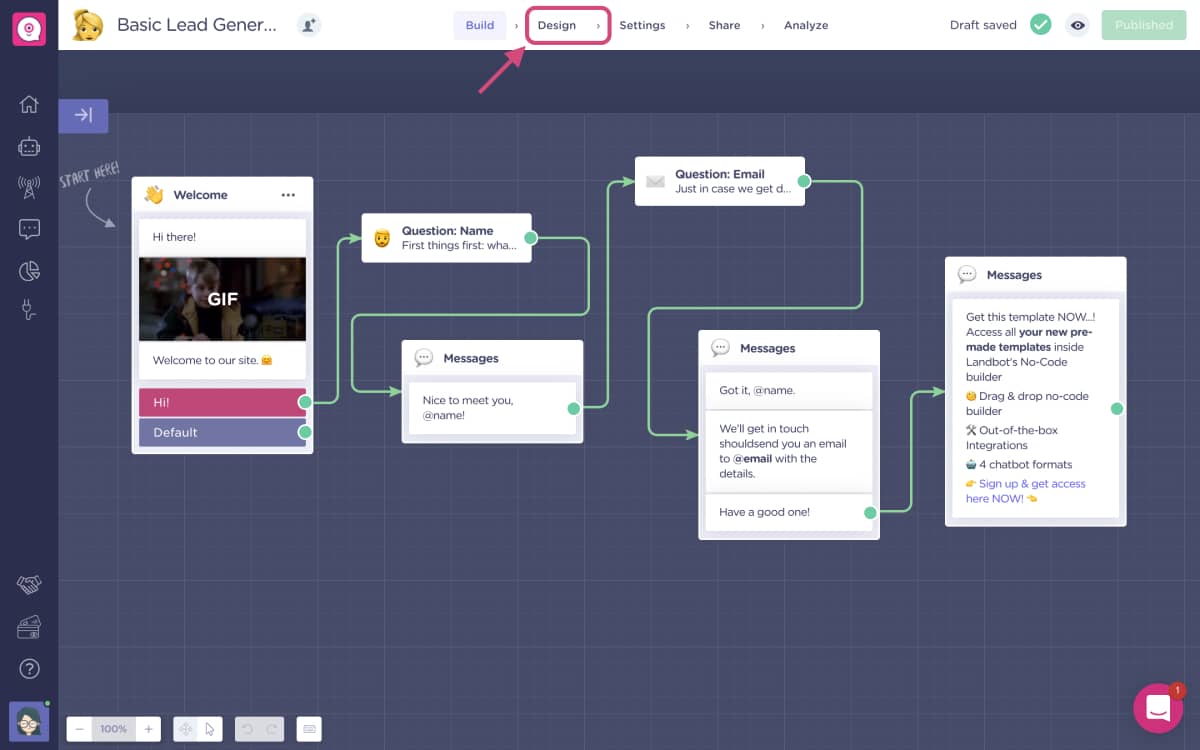Zoom out with the minus button
The height and width of the screenshot is (750, 1200).
point(79,729)
